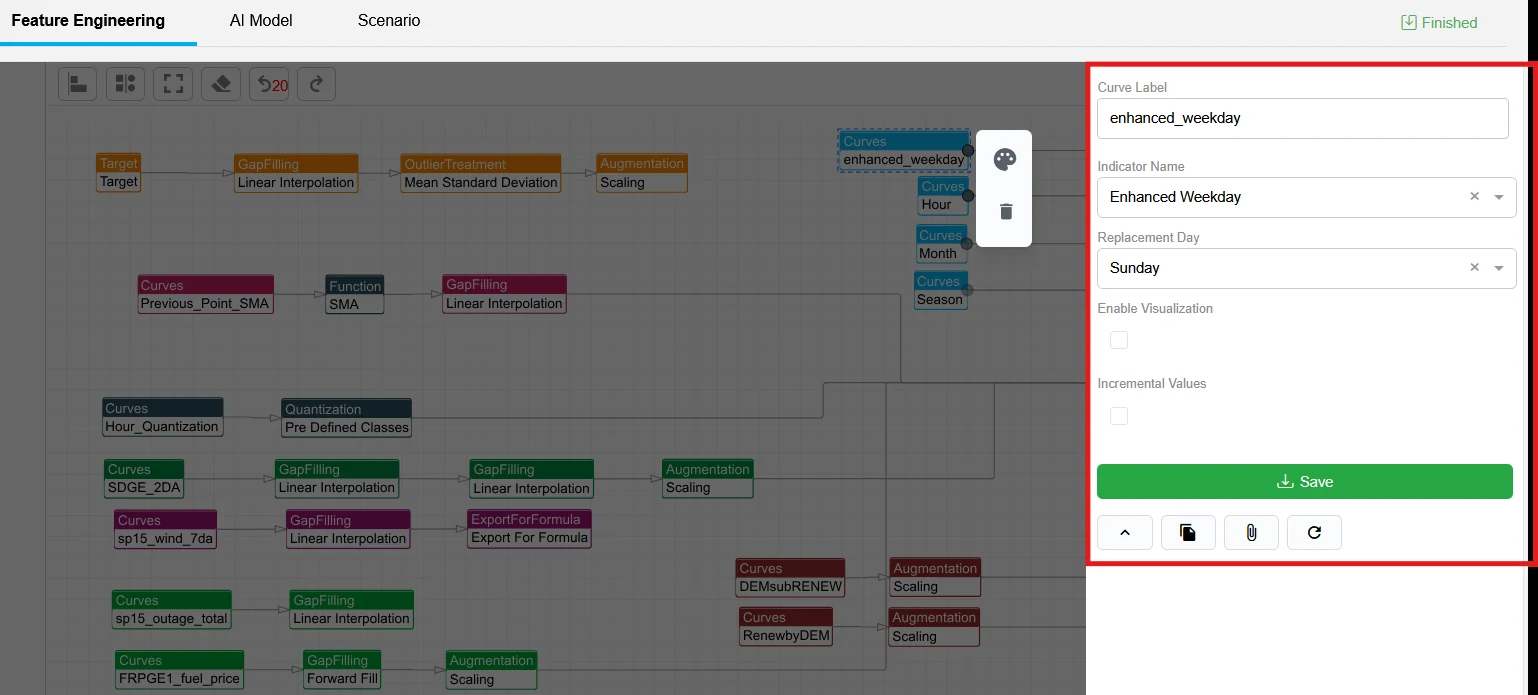
Task: Select the Season curve node
Action: (940, 290)
